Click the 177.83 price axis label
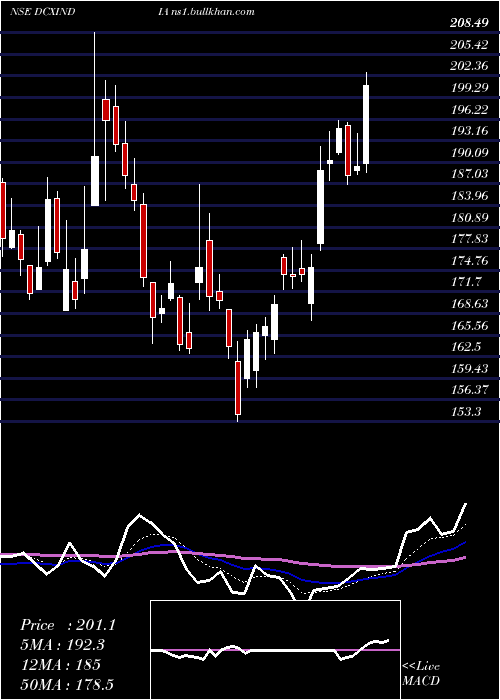The width and height of the screenshot is (500, 700). (x=469, y=238)
